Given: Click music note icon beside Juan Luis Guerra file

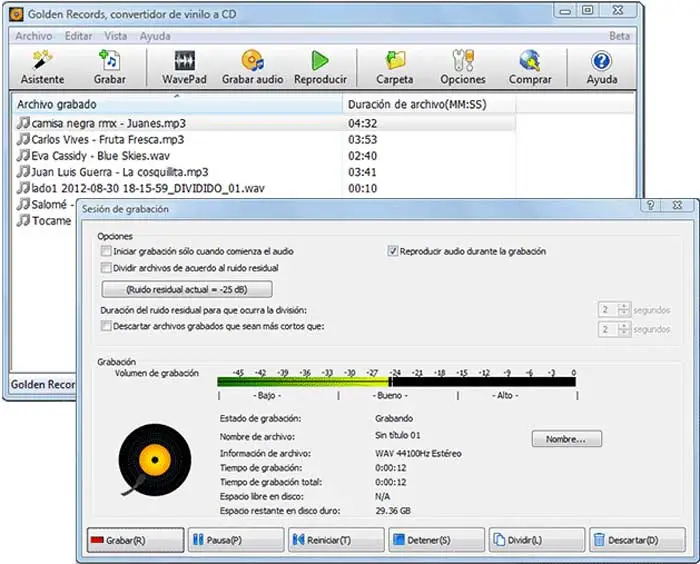Looking at the screenshot, I should pos(23,171).
